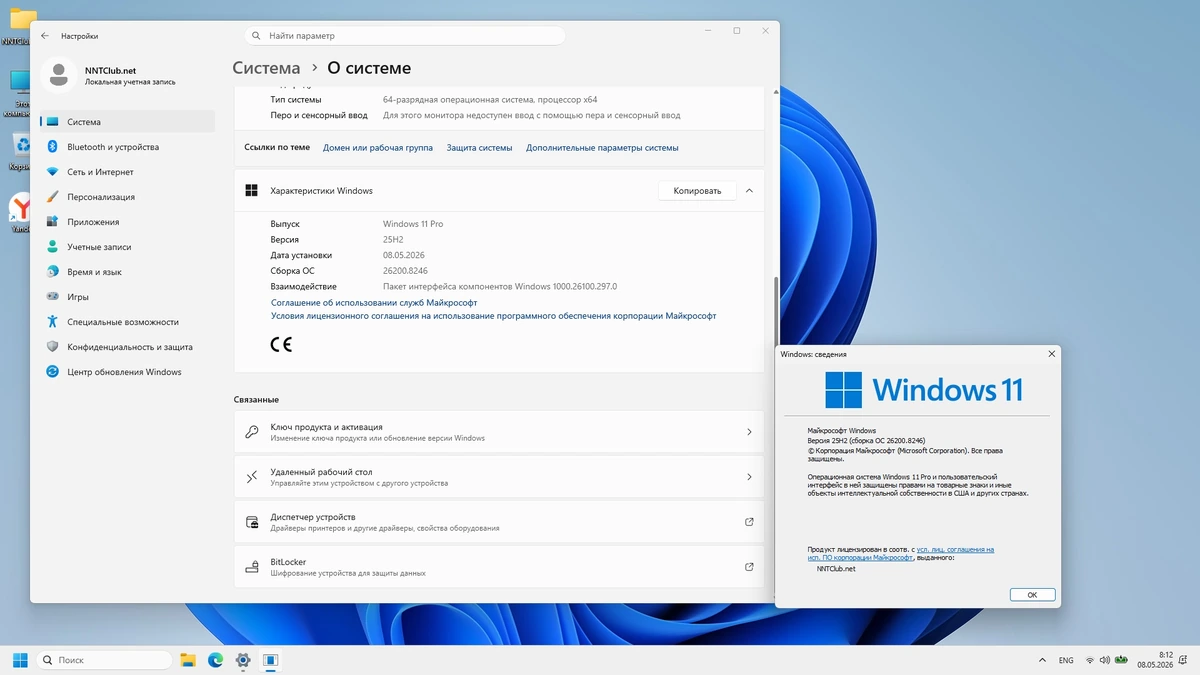The image size is (1200, 675).
Task: Click the remote desktop icon
Action: click(x=252, y=477)
